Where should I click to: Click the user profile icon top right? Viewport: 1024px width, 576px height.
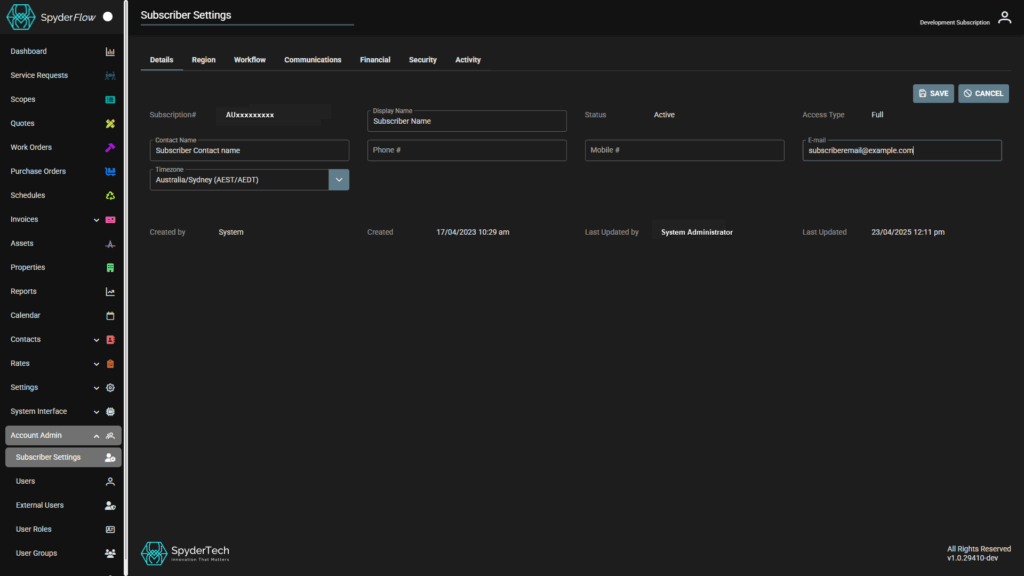click(1004, 18)
